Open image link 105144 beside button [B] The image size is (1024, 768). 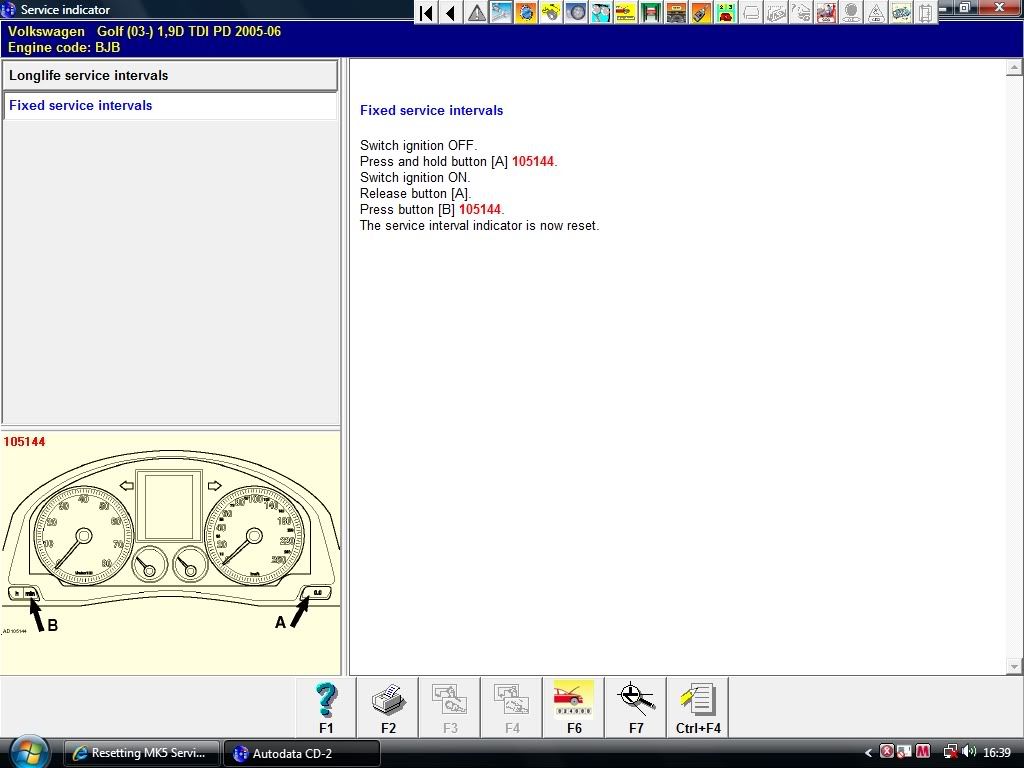(480, 210)
